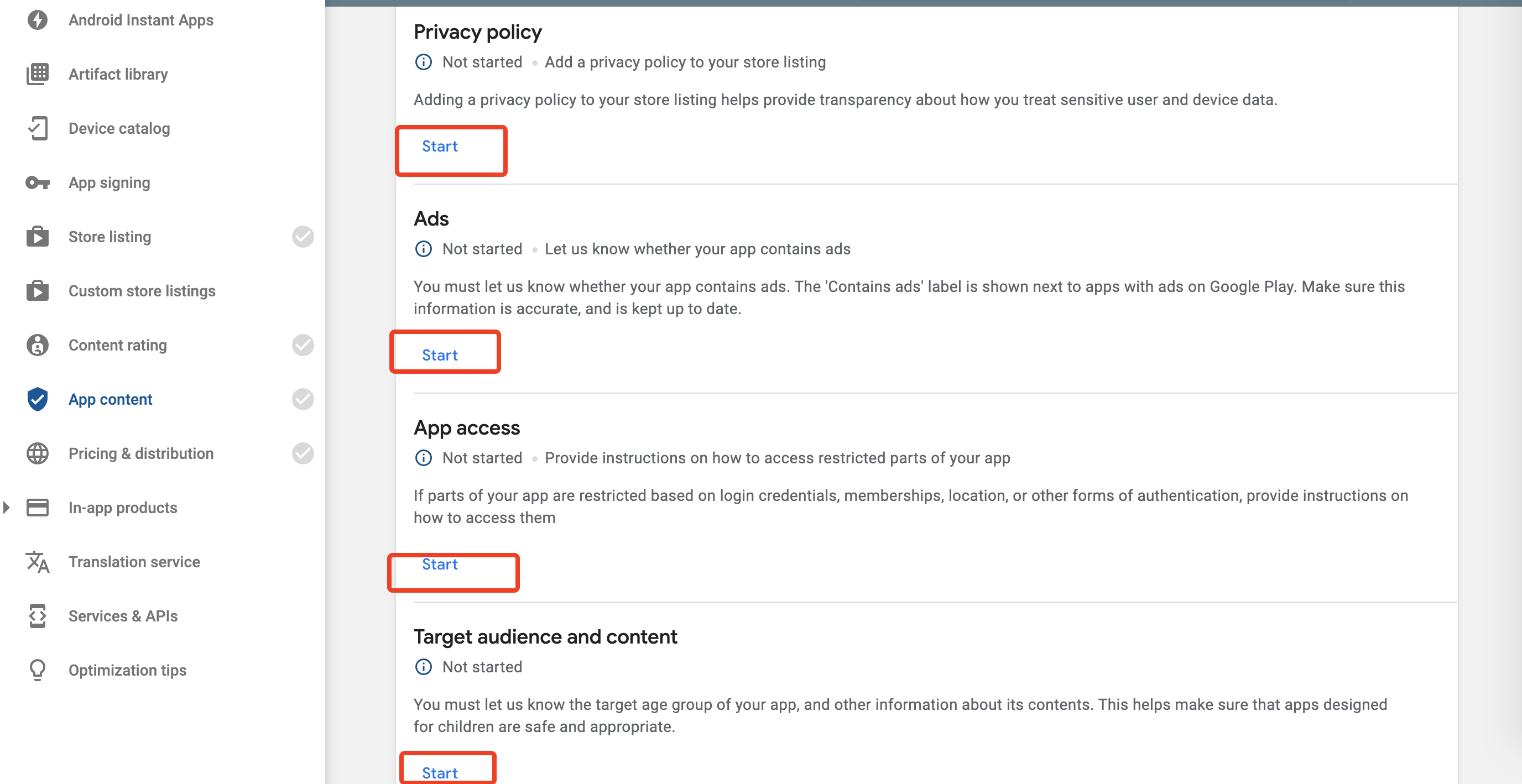Click the Optimization tips lightbulb icon
Viewport: 1522px width, 784px height.
point(37,670)
